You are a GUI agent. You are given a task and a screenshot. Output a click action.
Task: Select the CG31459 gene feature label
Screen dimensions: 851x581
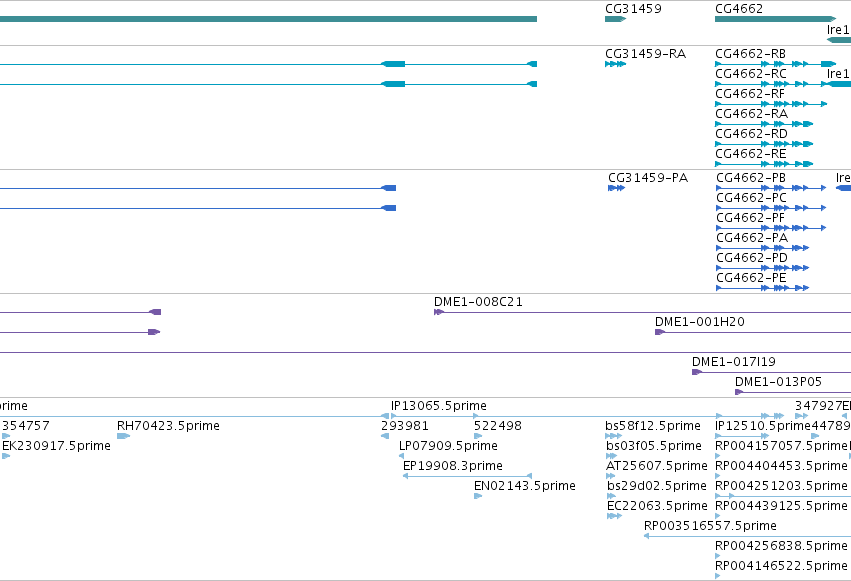(633, 9)
